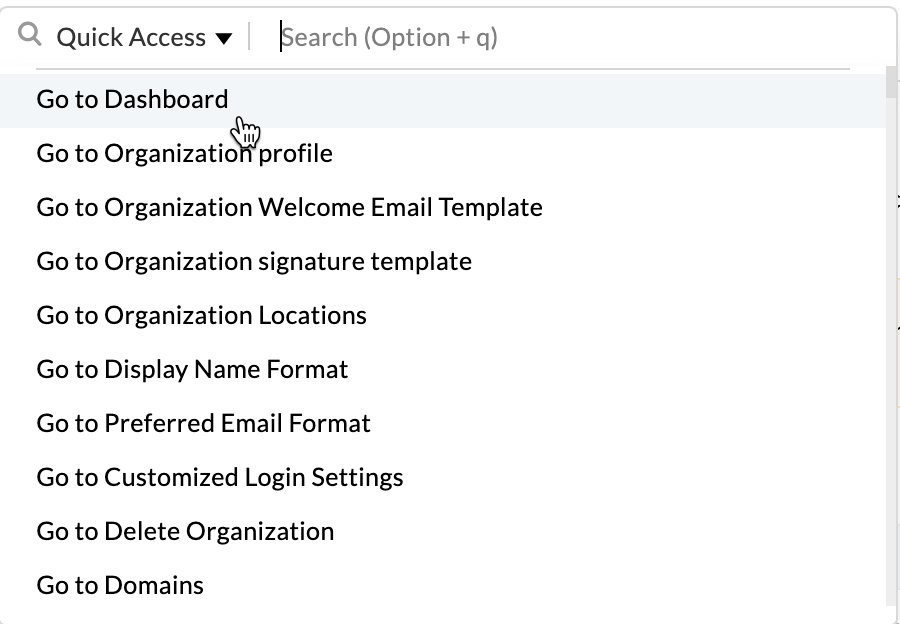Select Go to Dashboard
Image resolution: width=900 pixels, height=624 pixels.
coord(132,100)
